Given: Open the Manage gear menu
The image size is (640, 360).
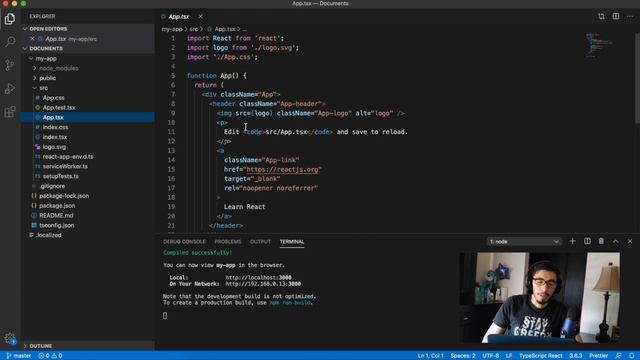Looking at the screenshot, I should [x=10, y=338].
